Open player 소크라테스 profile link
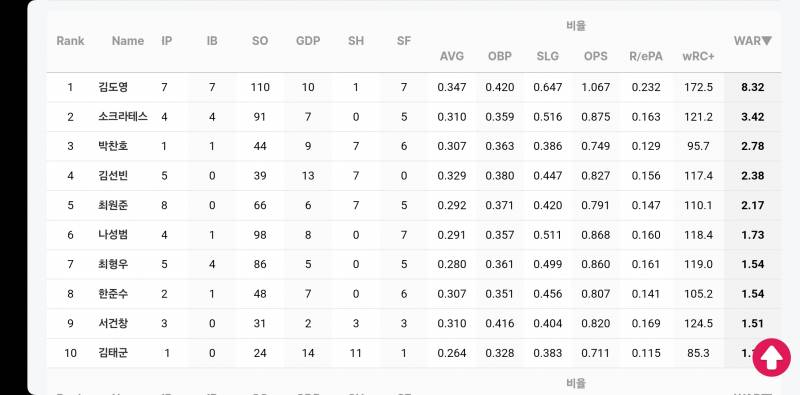Screen dimensions: 800x395 123,117
